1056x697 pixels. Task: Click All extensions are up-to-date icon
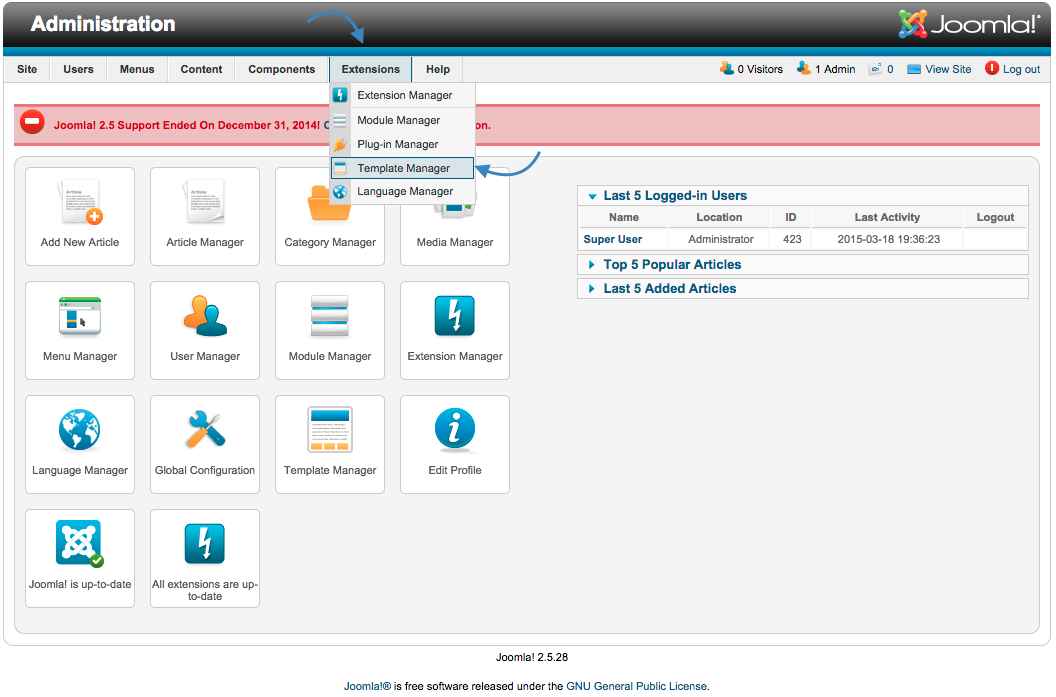tap(205, 558)
